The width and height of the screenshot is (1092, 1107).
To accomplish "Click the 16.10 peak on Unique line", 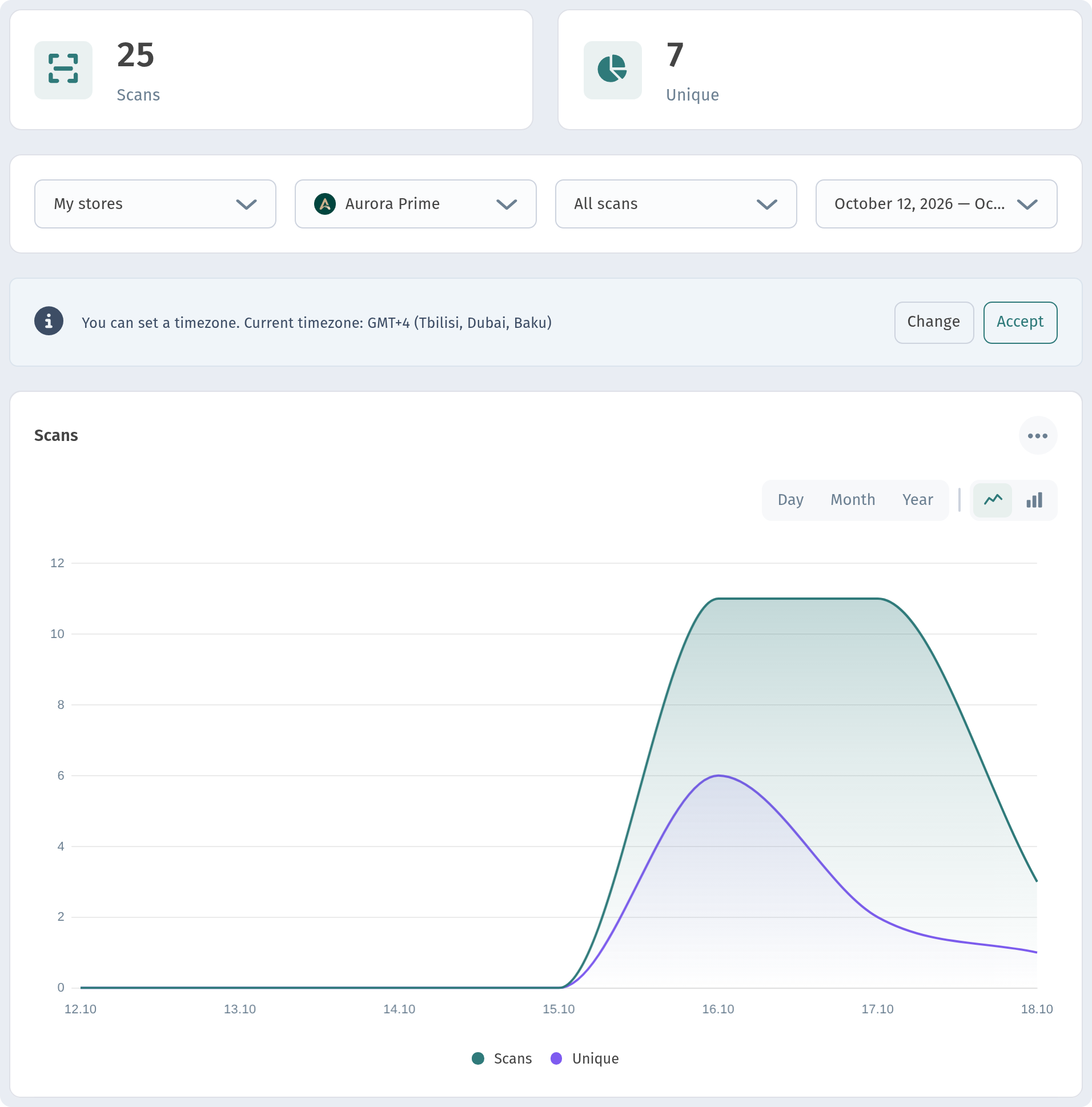I will point(718,776).
